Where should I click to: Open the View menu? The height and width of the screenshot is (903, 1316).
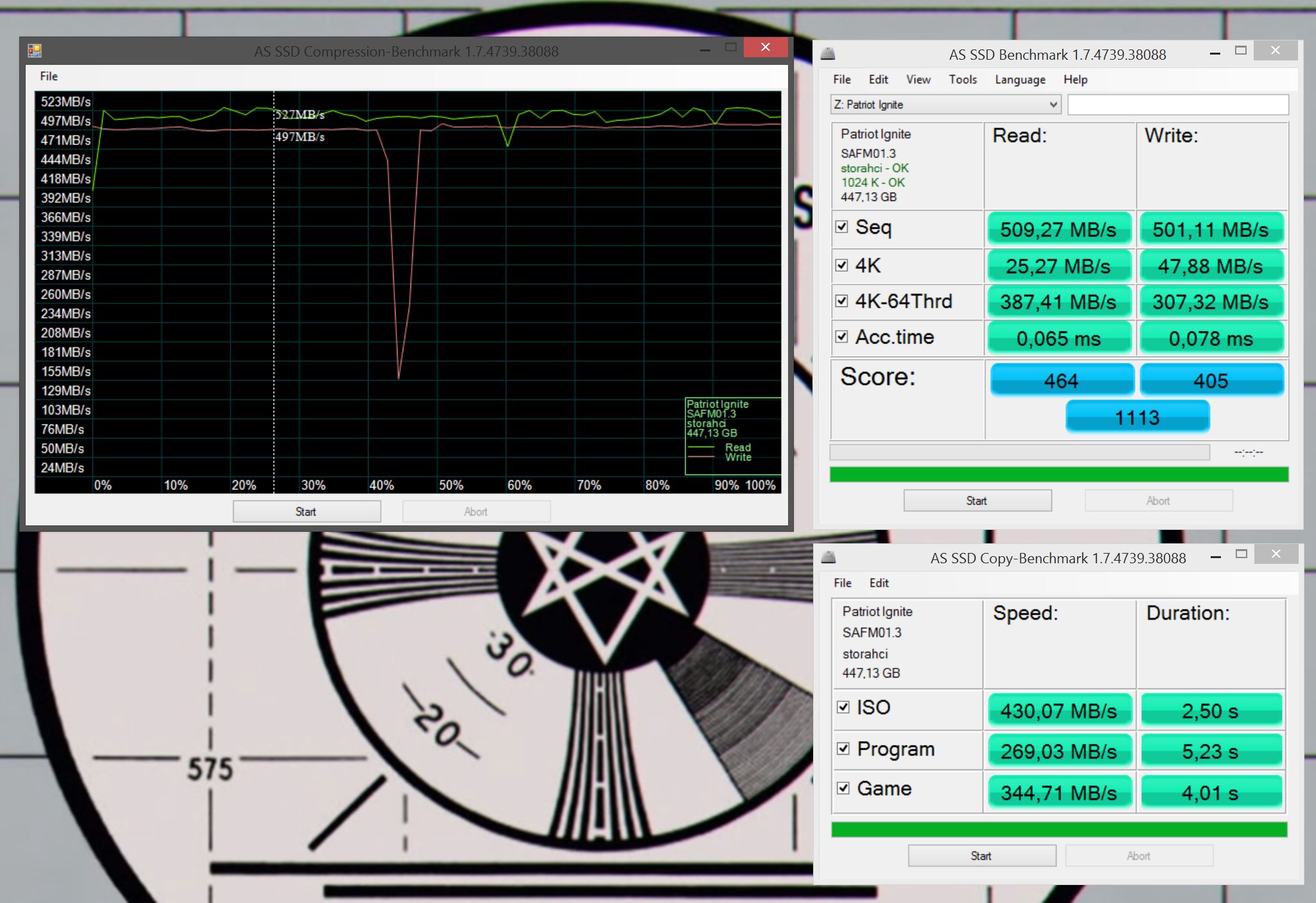coord(918,80)
